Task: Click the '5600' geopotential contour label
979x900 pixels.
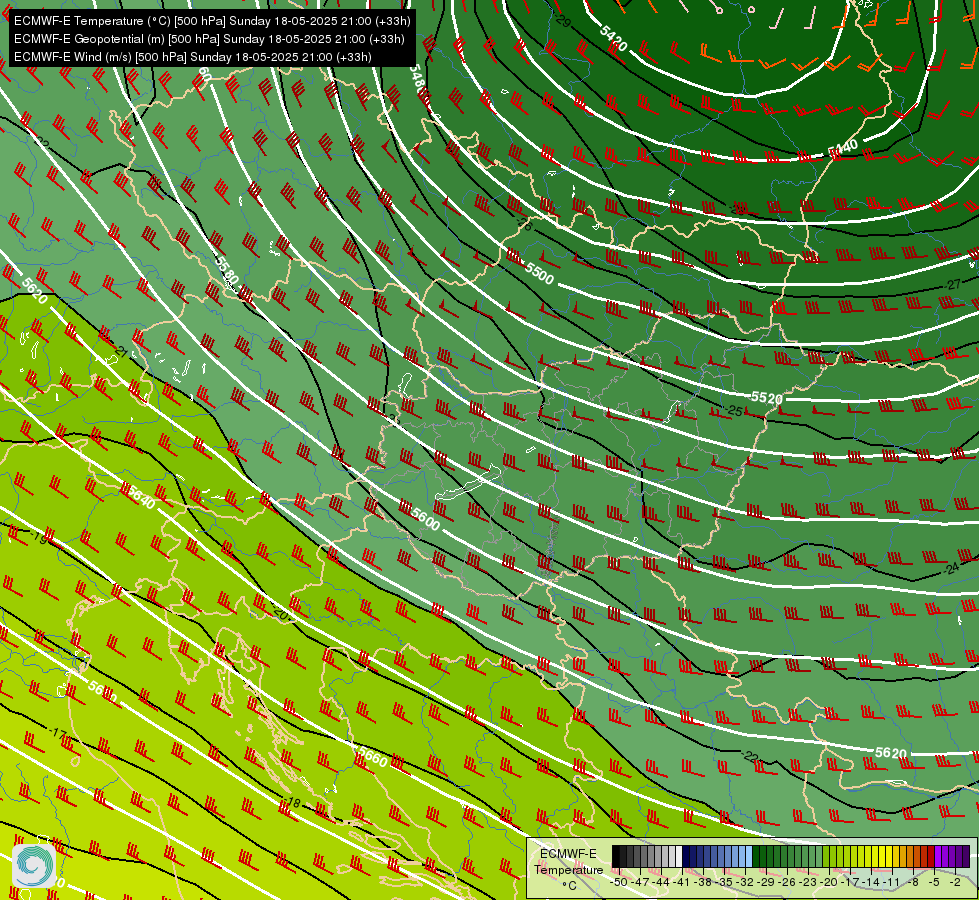Action: point(425,519)
